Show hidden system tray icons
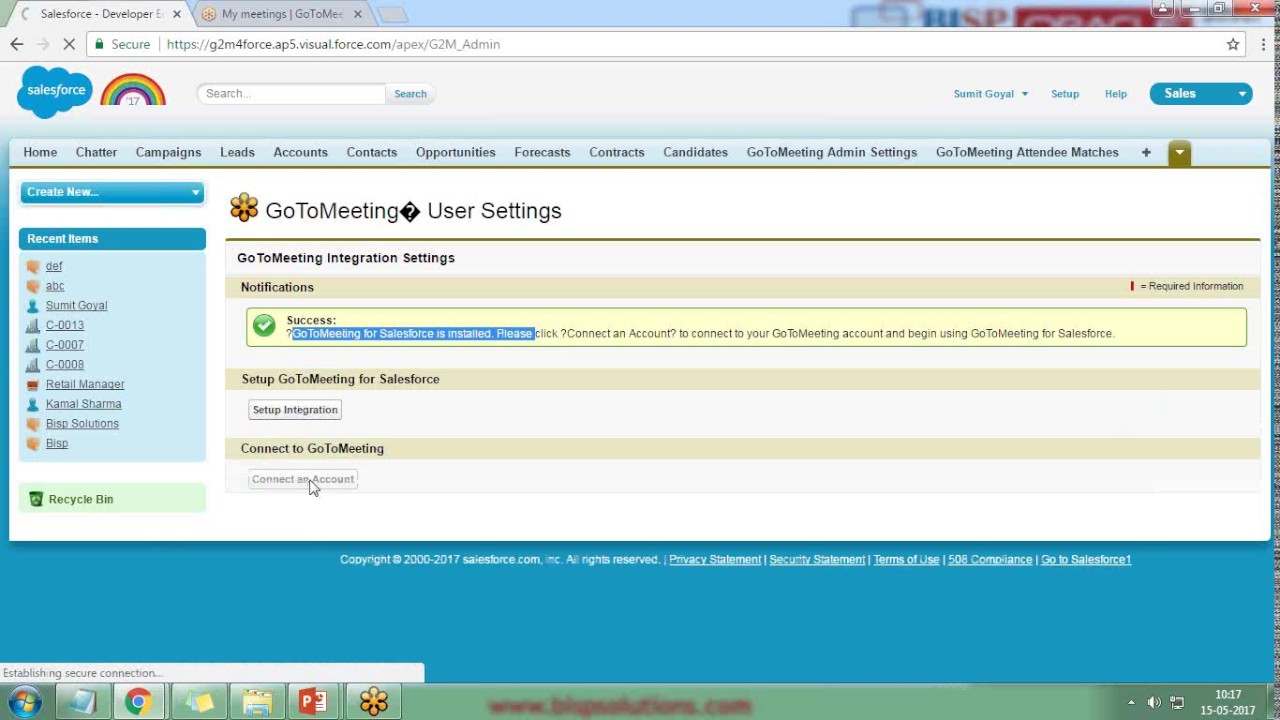 (1131, 702)
